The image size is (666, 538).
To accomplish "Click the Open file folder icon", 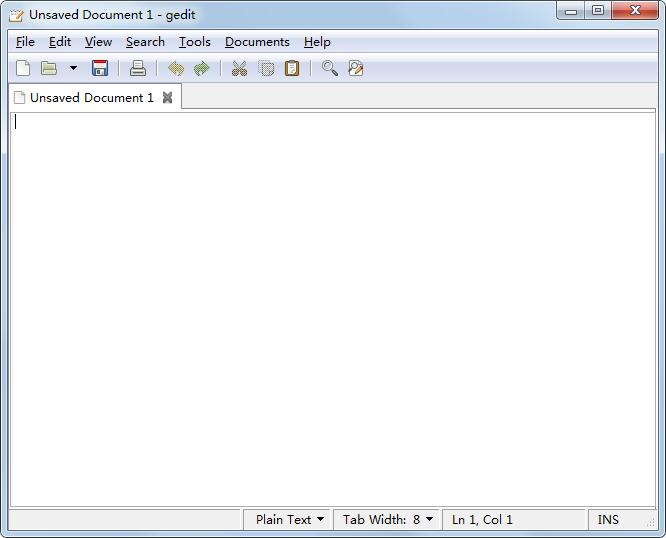I will click(49, 69).
